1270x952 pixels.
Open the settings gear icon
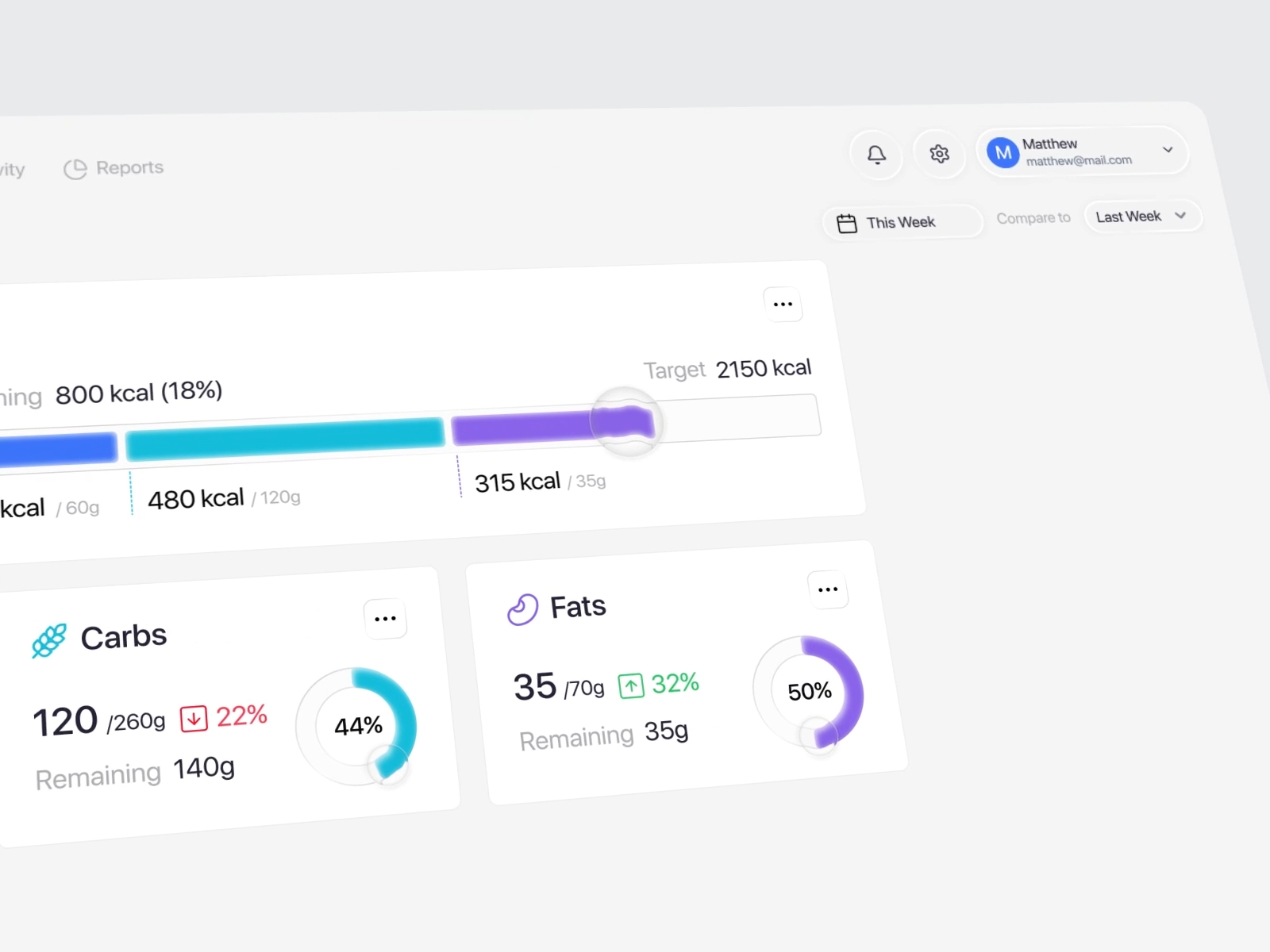tap(940, 154)
